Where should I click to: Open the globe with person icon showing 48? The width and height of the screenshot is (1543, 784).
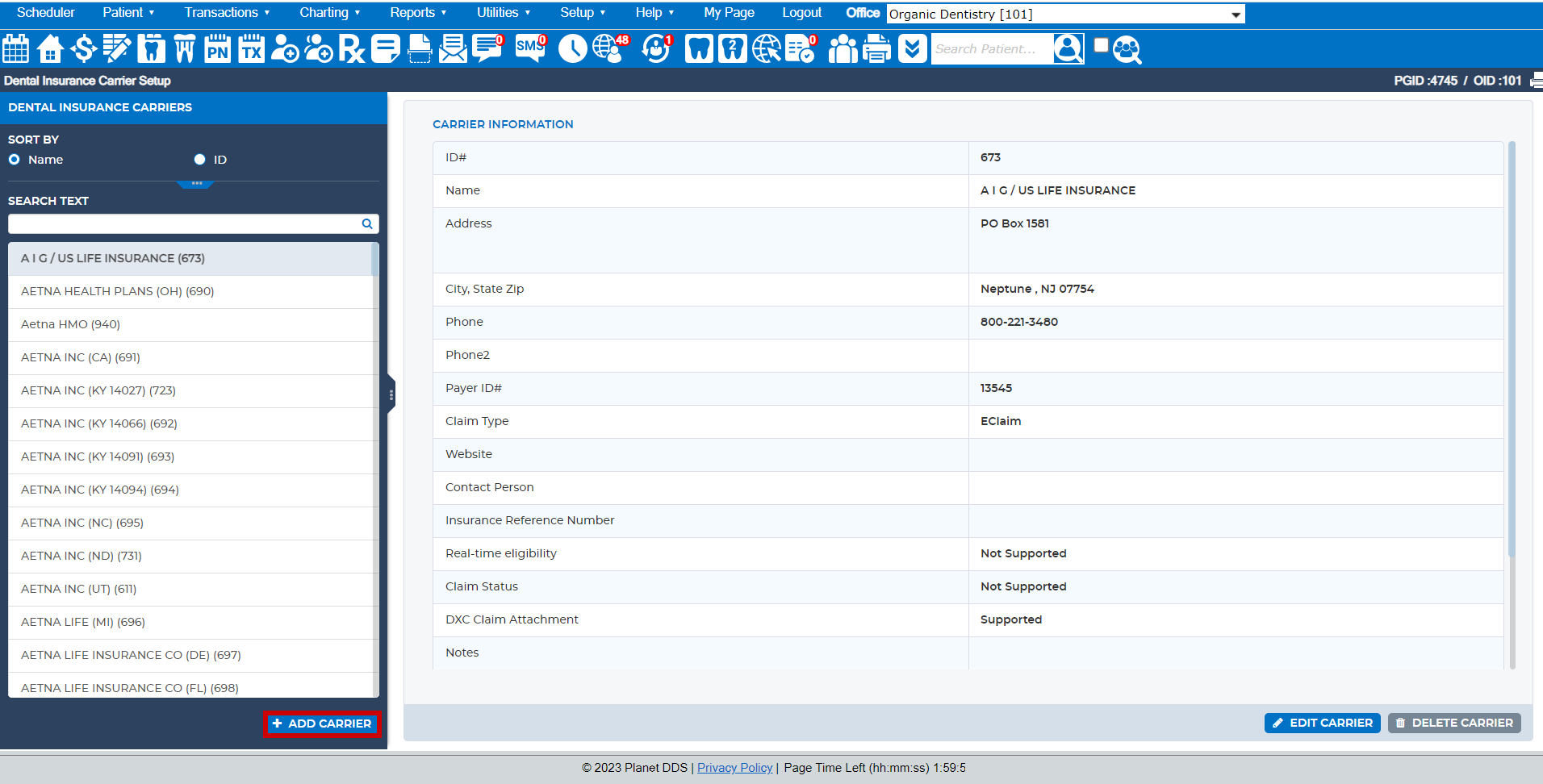click(x=610, y=49)
